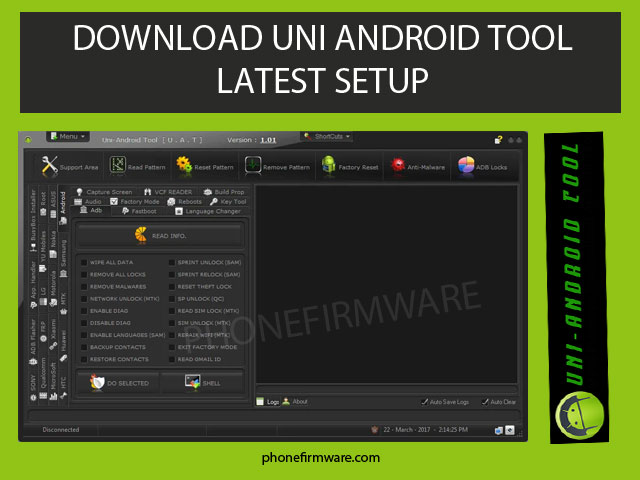The height and width of the screenshot is (480, 640).
Task: Check SPRINT UNLOCK (SAM) option
Action: coord(172,262)
